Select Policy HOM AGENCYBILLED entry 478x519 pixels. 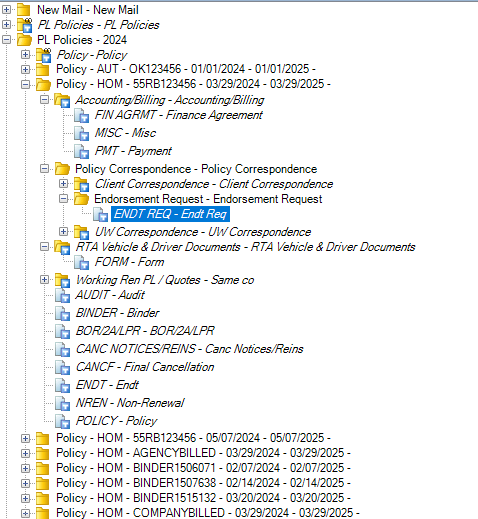coord(203,453)
